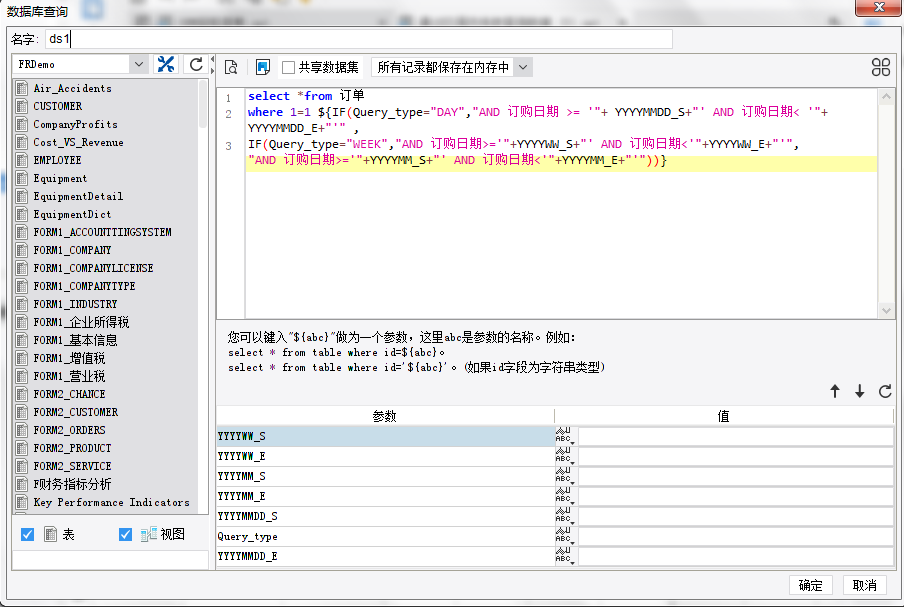Select the FORM1_ACCOUNTINGSYSTEM table
Image resolution: width=904 pixels, height=607 pixels.
coord(102,232)
